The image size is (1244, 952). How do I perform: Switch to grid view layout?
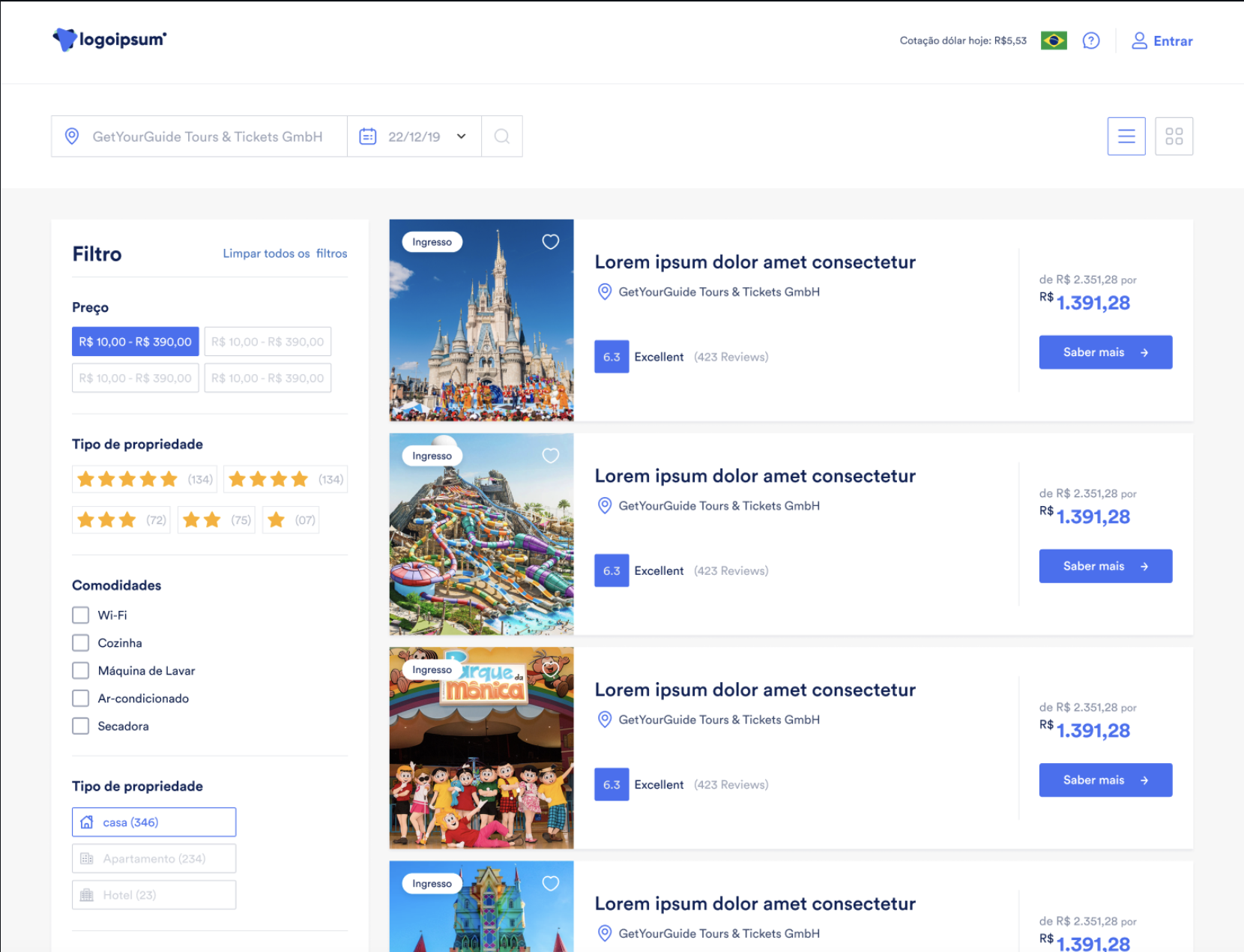point(1174,136)
